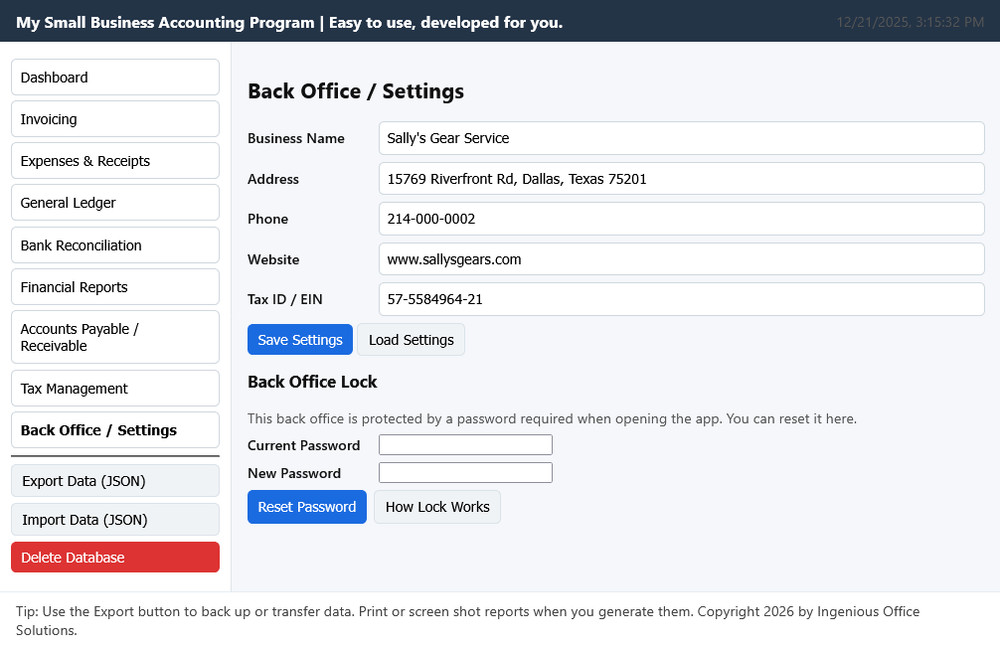
Task: View Financial Reports page
Action: [x=115, y=287]
